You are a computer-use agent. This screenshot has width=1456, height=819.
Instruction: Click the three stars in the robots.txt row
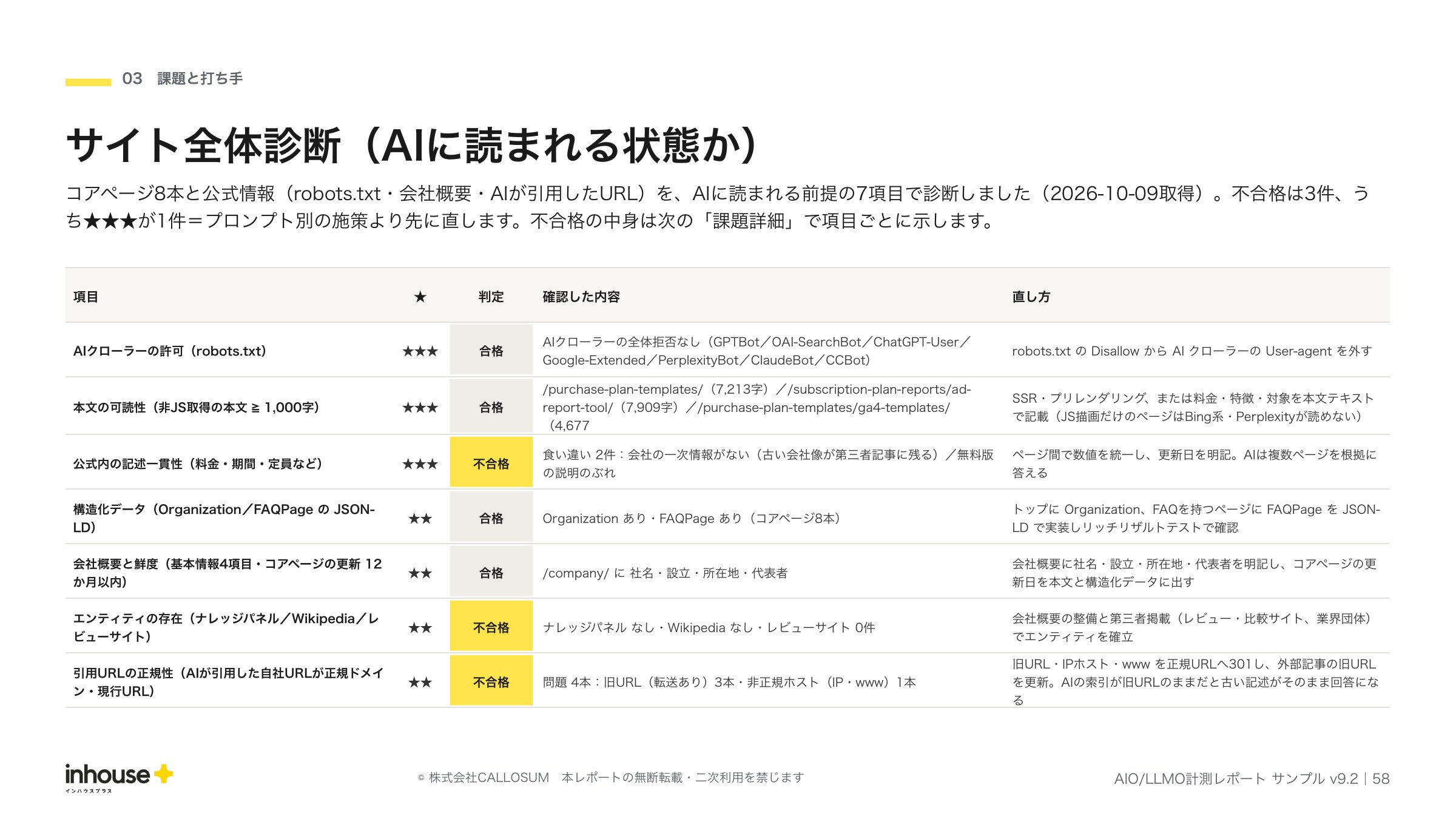tap(420, 351)
